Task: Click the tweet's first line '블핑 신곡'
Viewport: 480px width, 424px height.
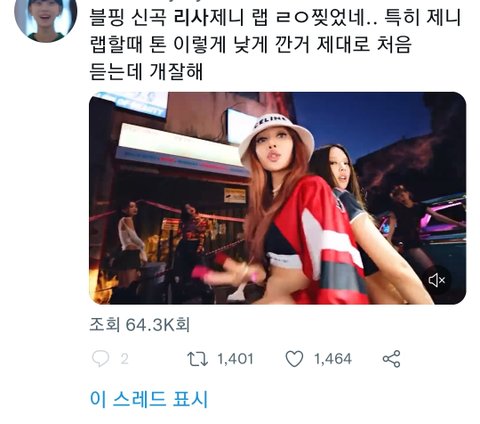Action: pos(128,18)
